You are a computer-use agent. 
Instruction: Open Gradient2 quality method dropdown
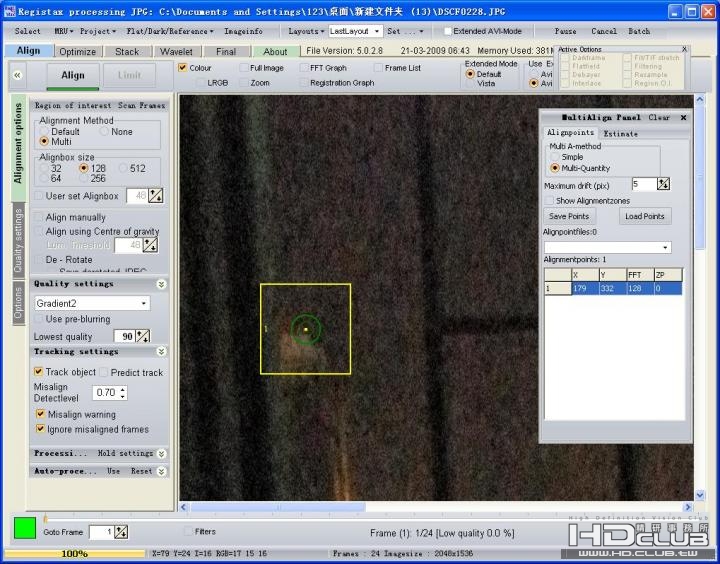144,303
